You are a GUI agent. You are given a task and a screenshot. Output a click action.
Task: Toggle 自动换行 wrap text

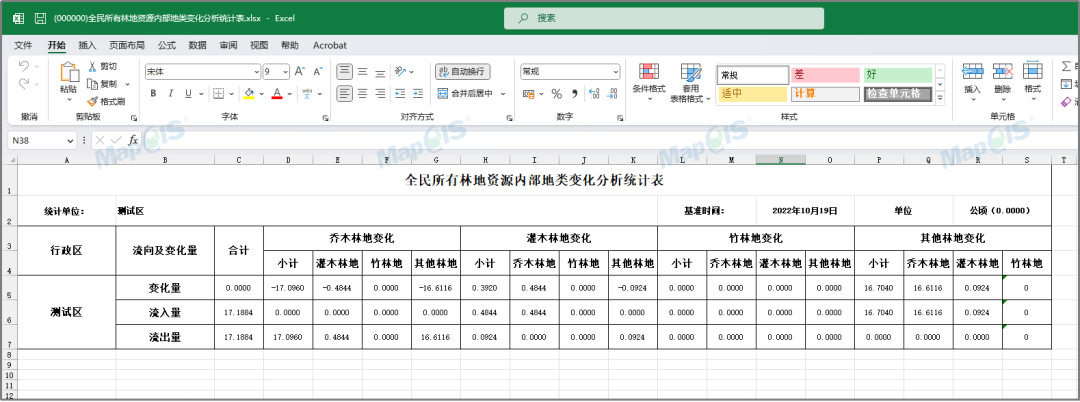point(463,72)
